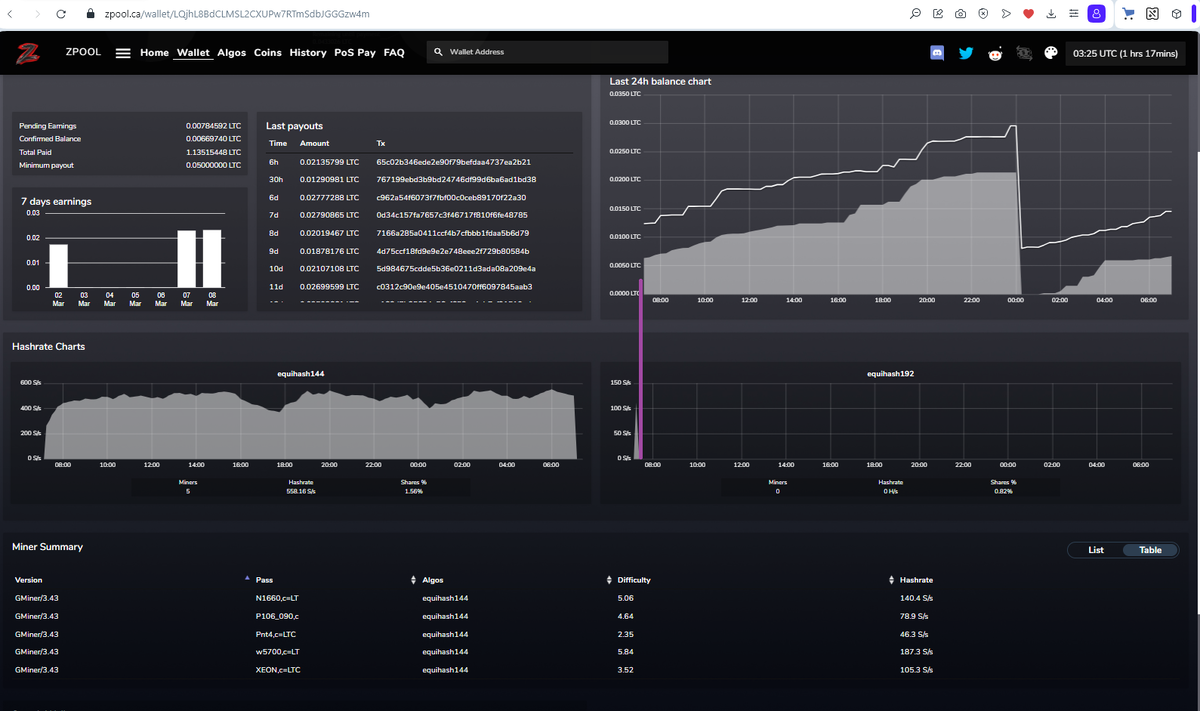The image size is (1200, 711).
Task: Click the 07 Mar earnings bar
Action: point(187,259)
